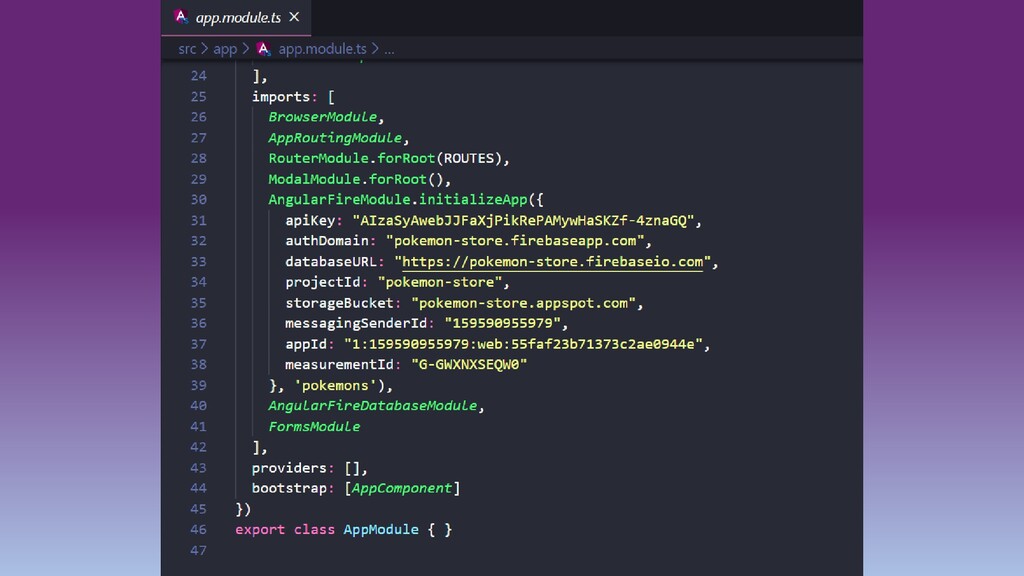Select the app.module.ts editor tab
This screenshot has width=1024, height=576.
[x=236, y=18]
